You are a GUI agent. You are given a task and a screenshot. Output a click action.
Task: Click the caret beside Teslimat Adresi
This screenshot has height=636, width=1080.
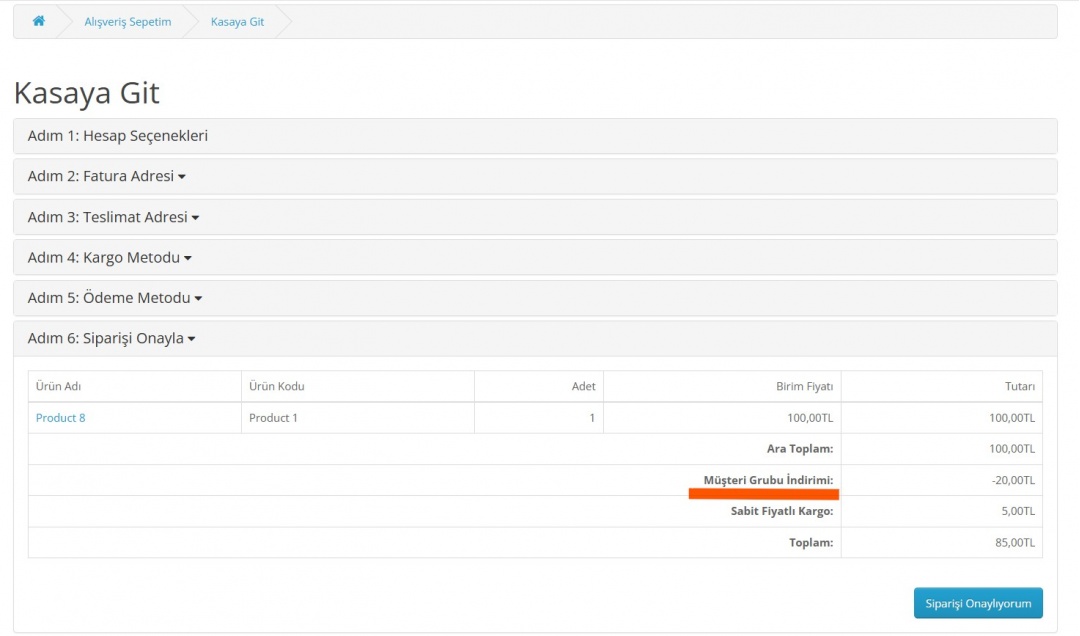(195, 218)
